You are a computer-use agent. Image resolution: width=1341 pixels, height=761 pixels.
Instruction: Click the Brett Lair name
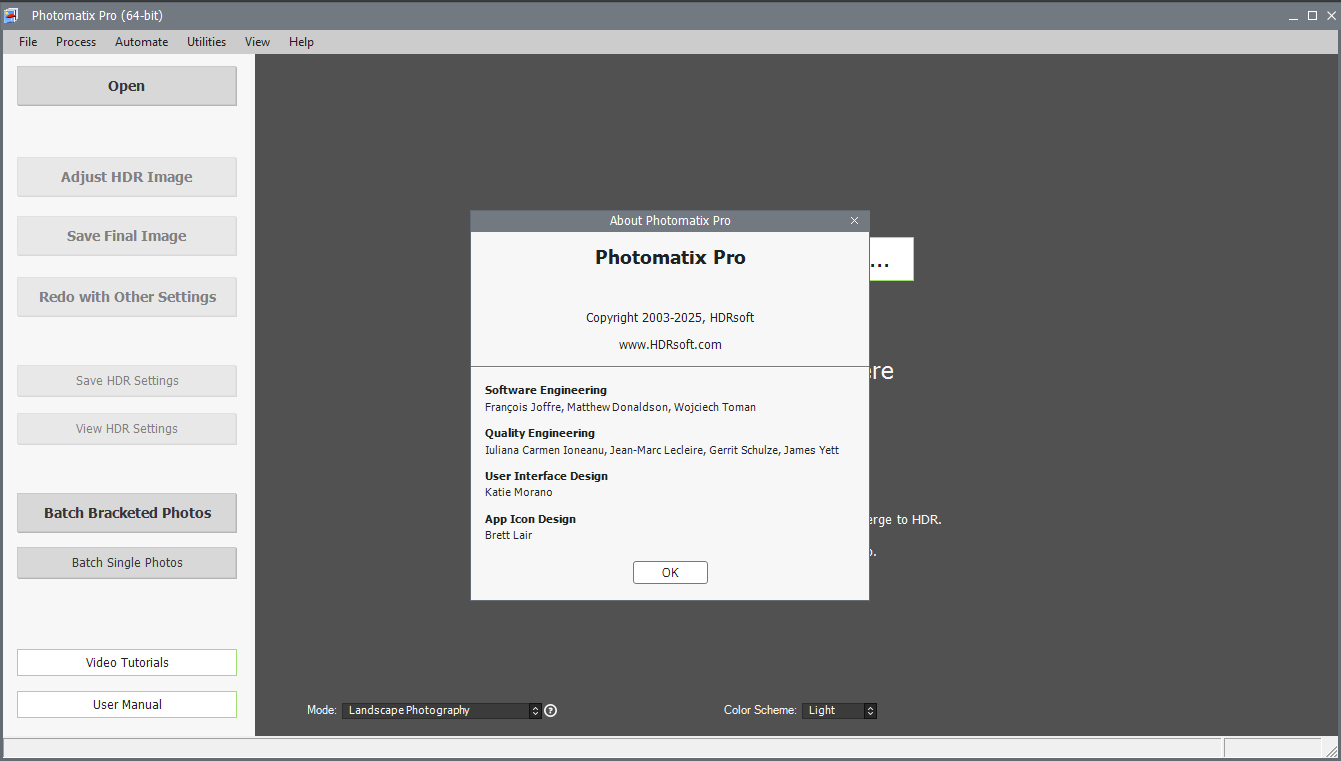click(509, 535)
